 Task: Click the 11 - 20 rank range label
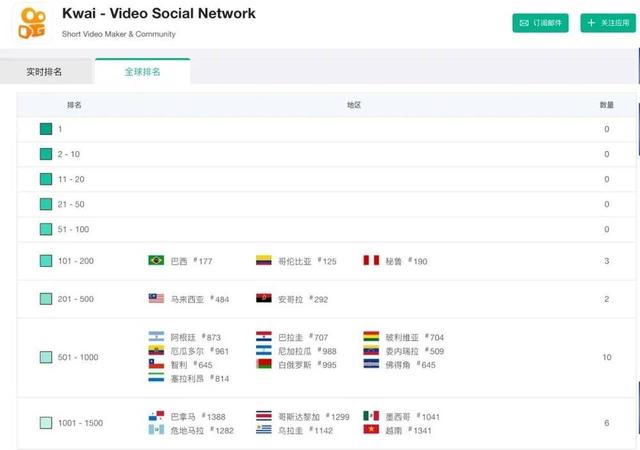[x=71, y=179]
